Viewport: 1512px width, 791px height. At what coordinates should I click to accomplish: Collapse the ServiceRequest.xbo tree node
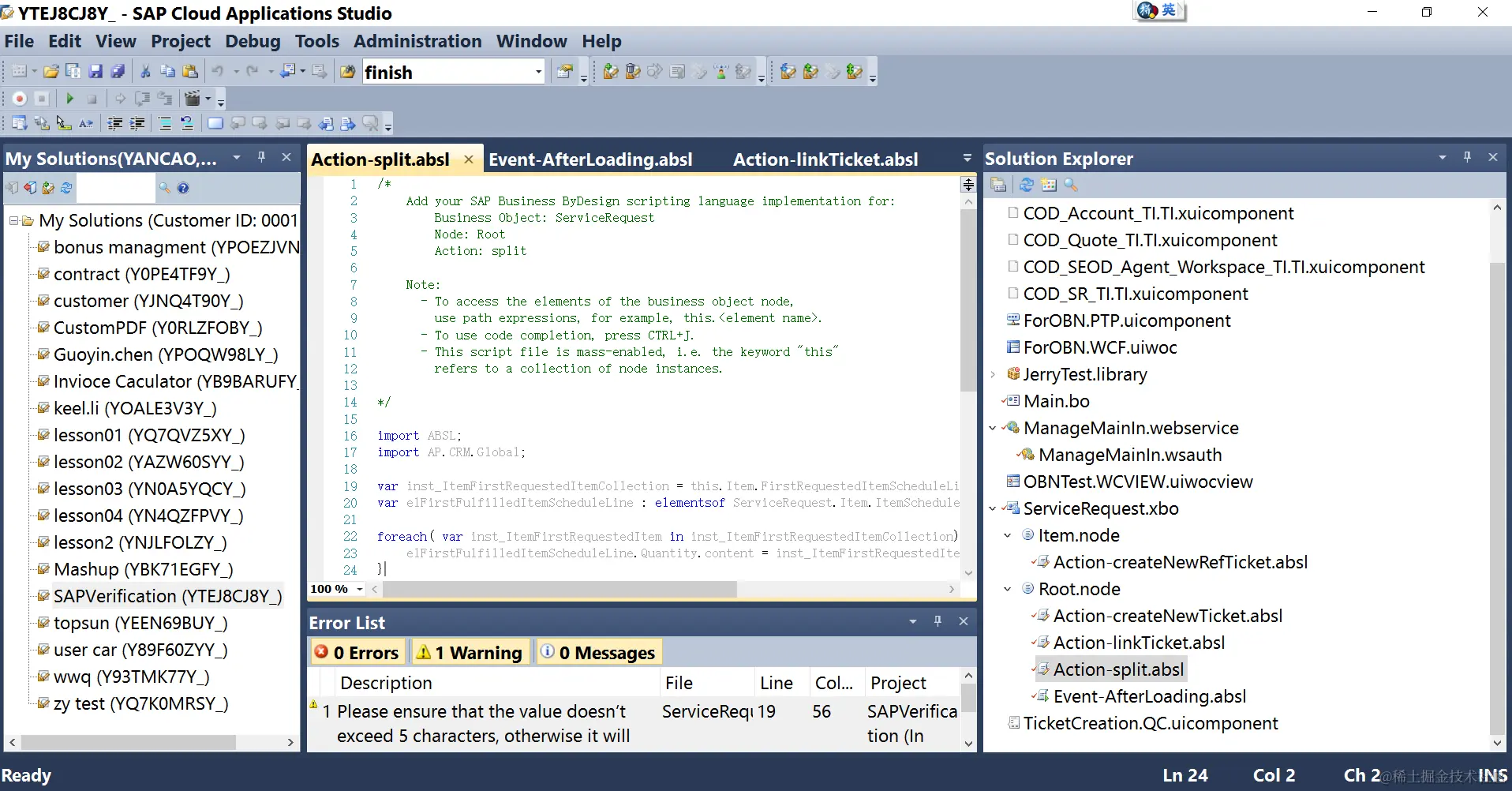pyautogui.click(x=993, y=508)
